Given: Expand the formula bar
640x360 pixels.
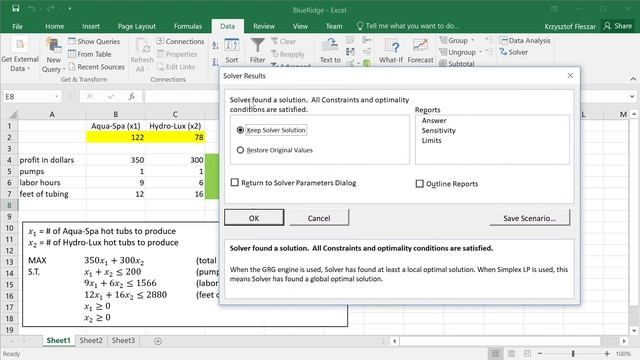Looking at the screenshot, I should (x=632, y=97).
